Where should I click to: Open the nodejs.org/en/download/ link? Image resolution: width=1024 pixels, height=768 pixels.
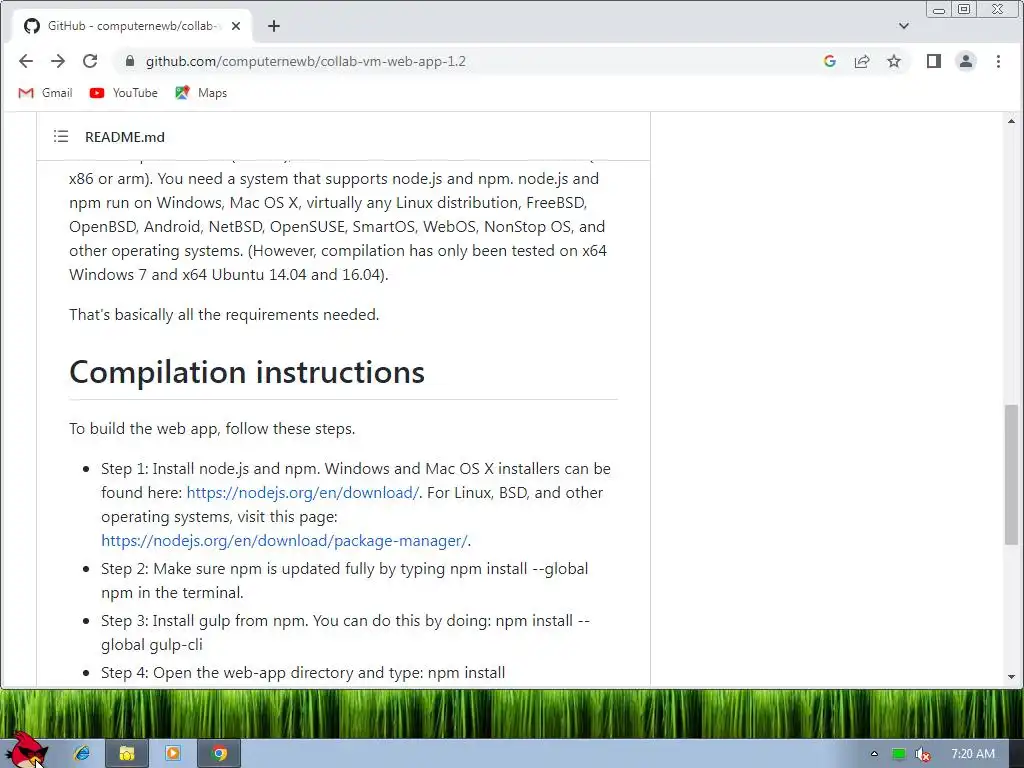[303, 492]
